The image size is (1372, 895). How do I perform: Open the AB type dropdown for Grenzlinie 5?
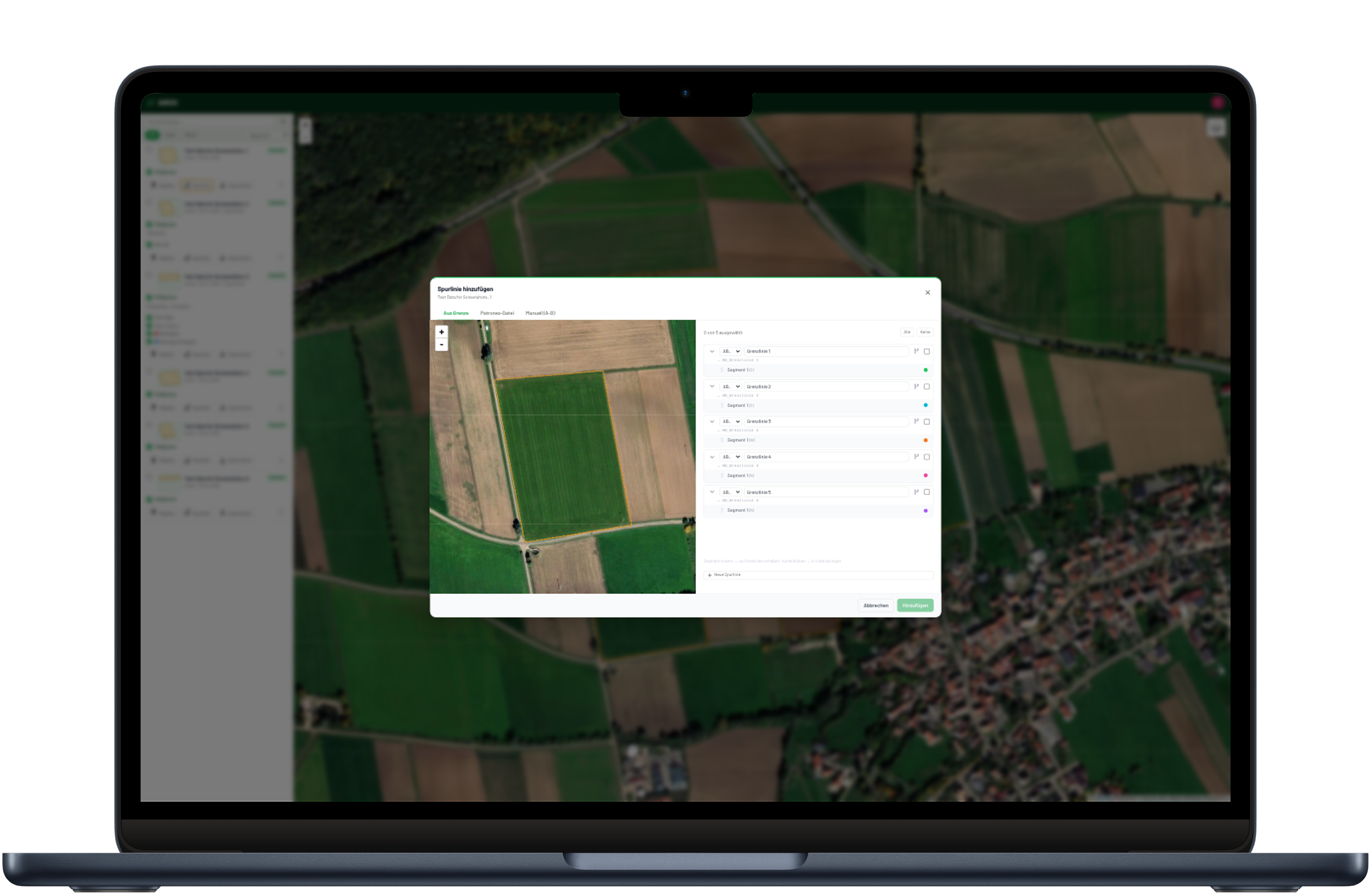point(730,492)
